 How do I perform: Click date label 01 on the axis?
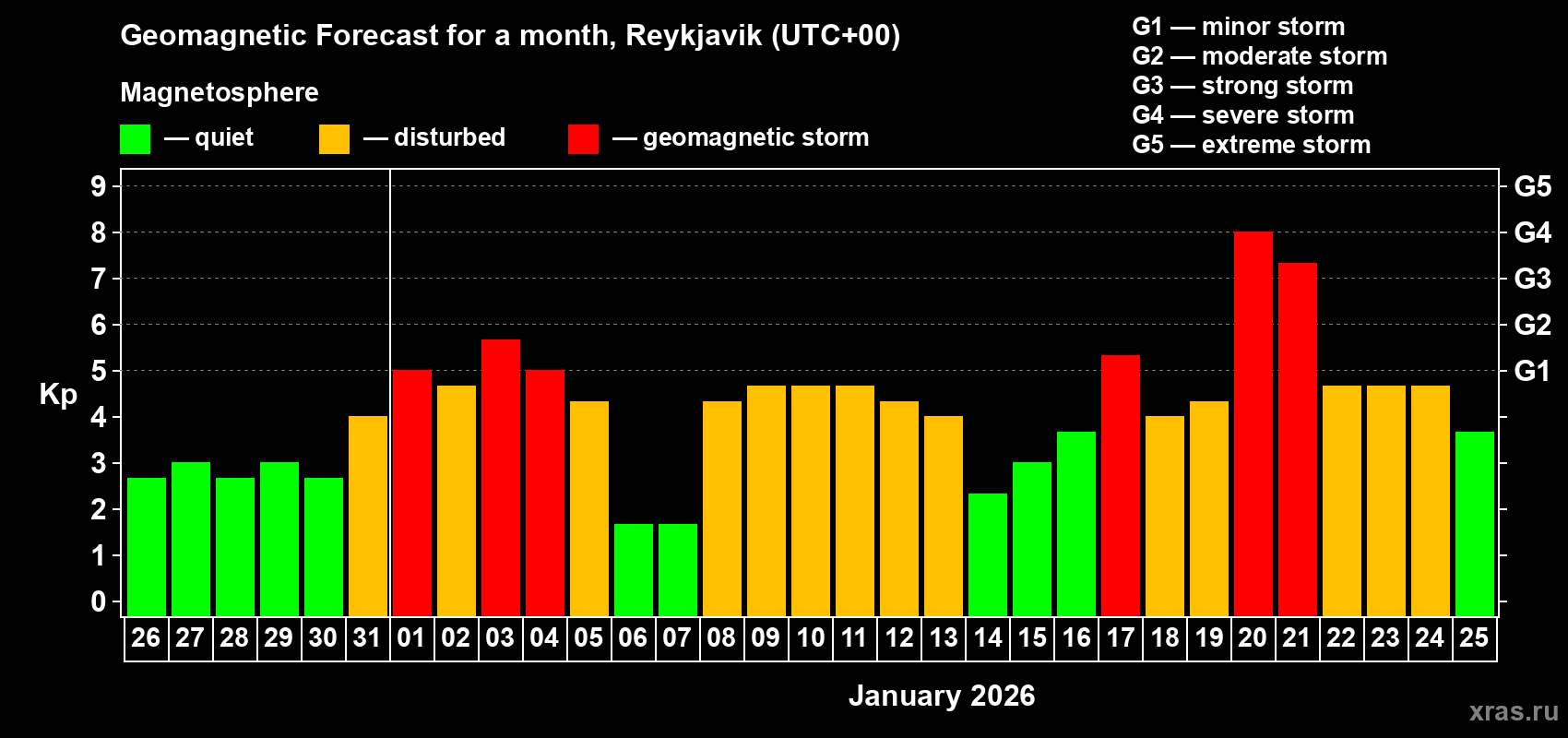point(411,638)
